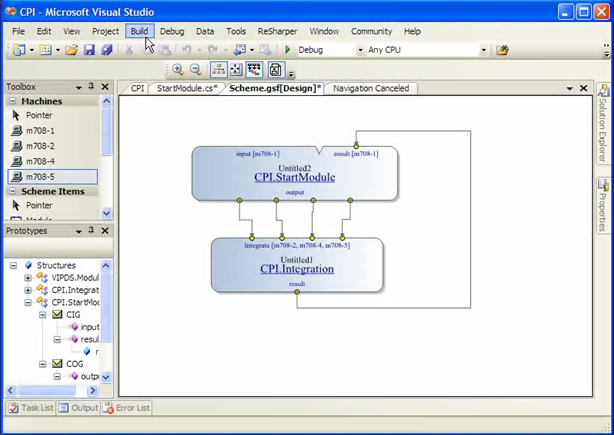Click the New Project toolbar icon
Screen dimensions: 614x435
[x=19, y=50]
